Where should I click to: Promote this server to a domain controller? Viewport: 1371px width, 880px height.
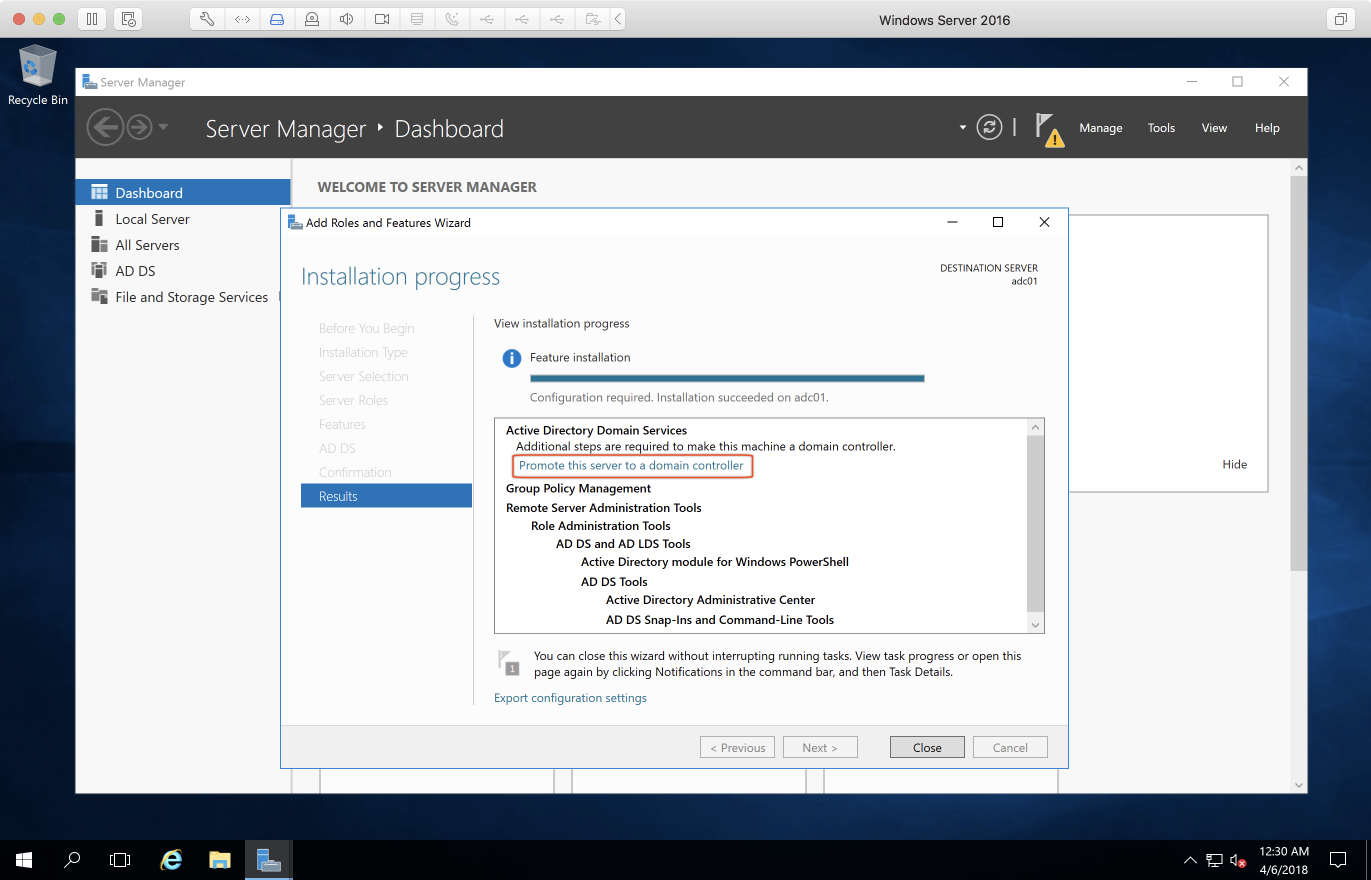pos(631,466)
